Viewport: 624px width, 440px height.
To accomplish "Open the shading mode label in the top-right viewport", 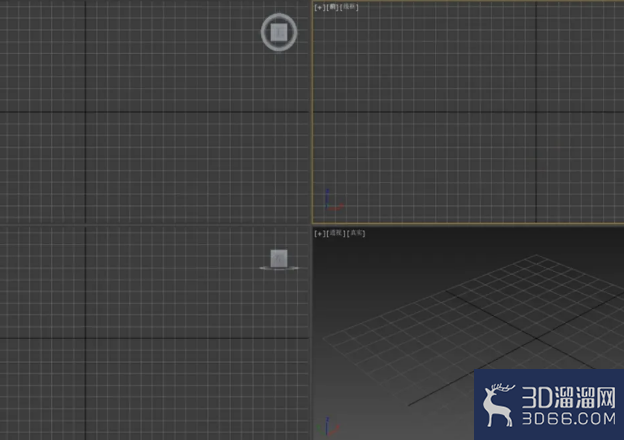I will coord(349,7).
